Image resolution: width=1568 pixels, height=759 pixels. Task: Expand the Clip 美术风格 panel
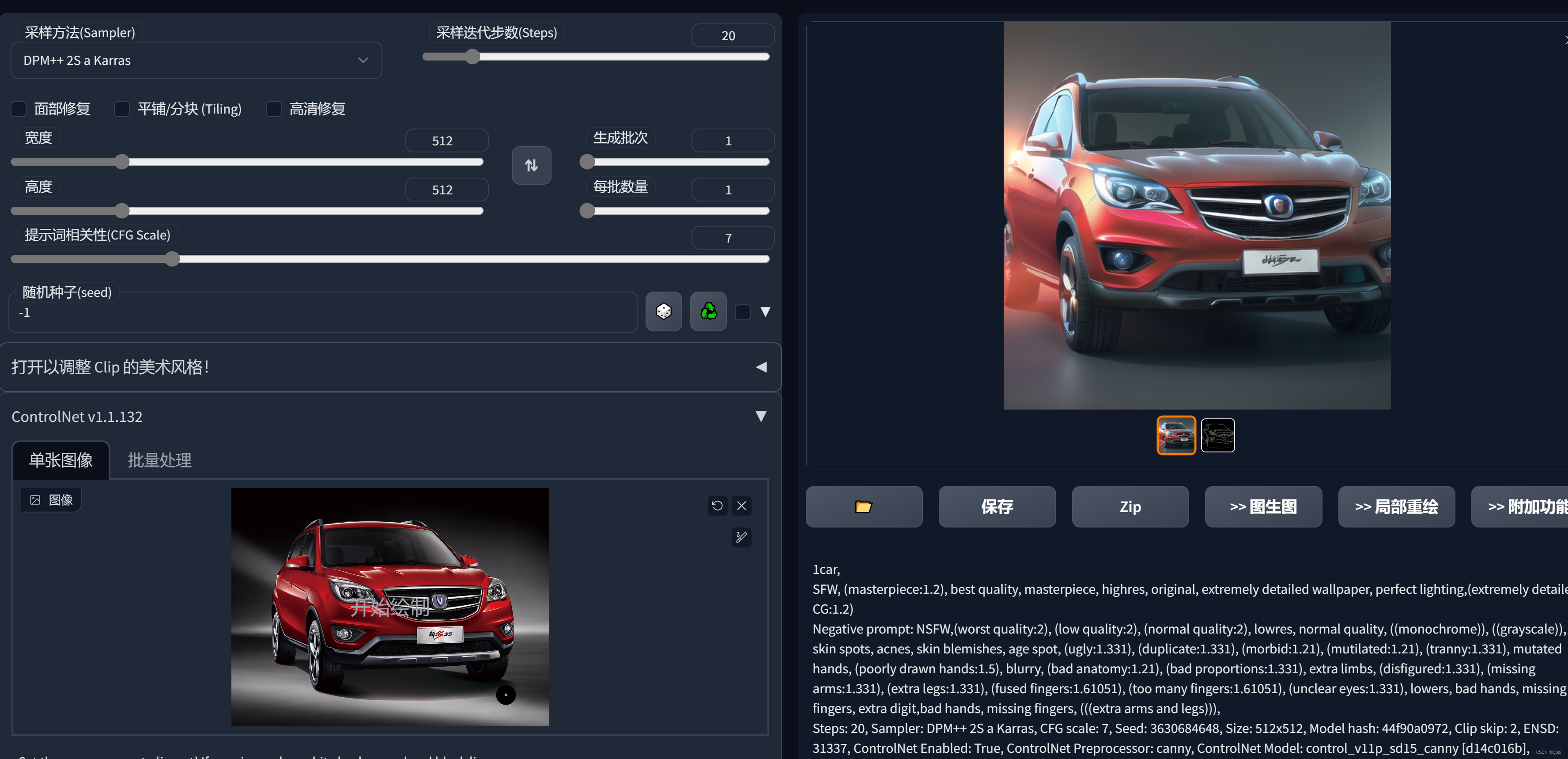point(390,367)
